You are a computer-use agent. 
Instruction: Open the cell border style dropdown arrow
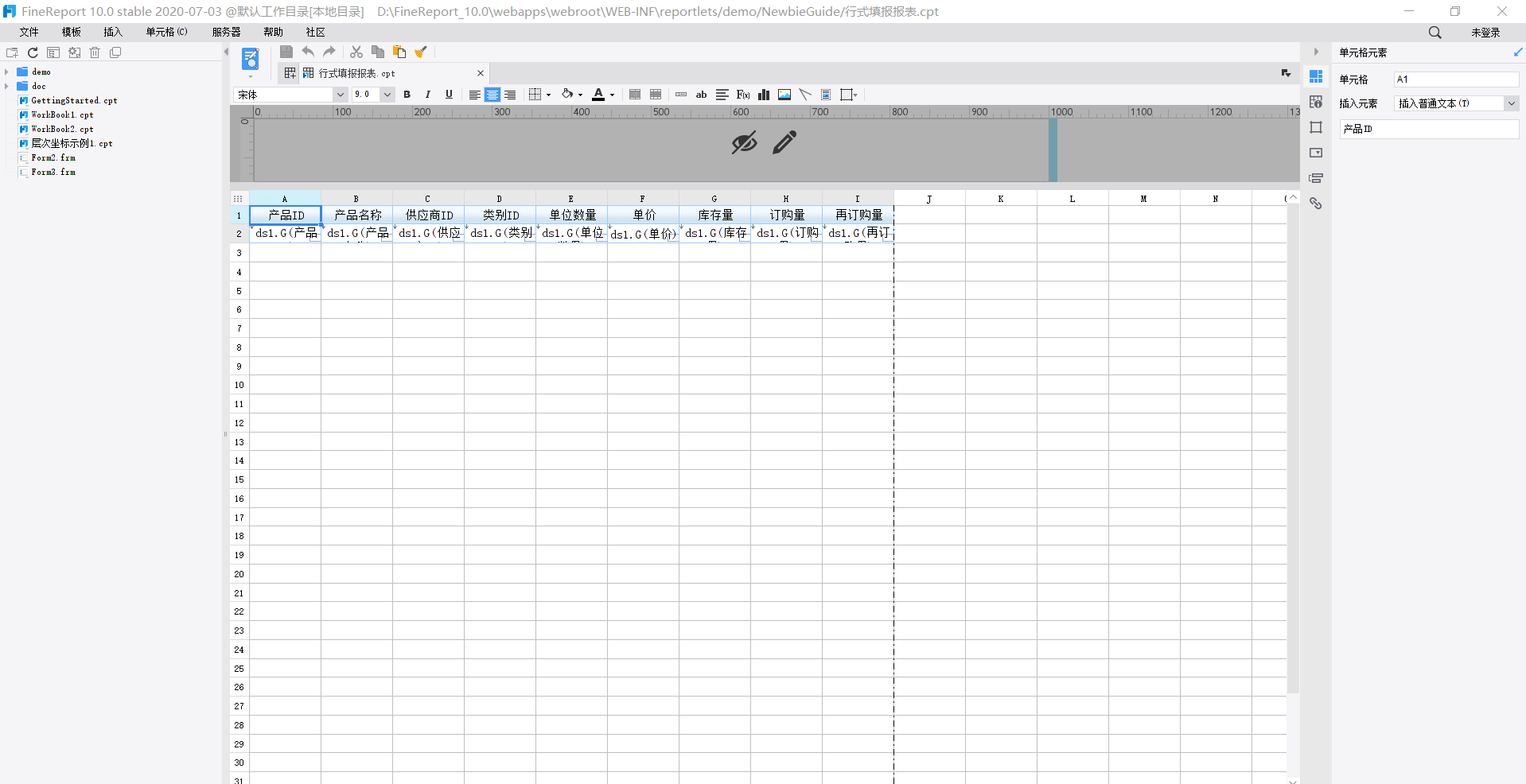[549, 95]
